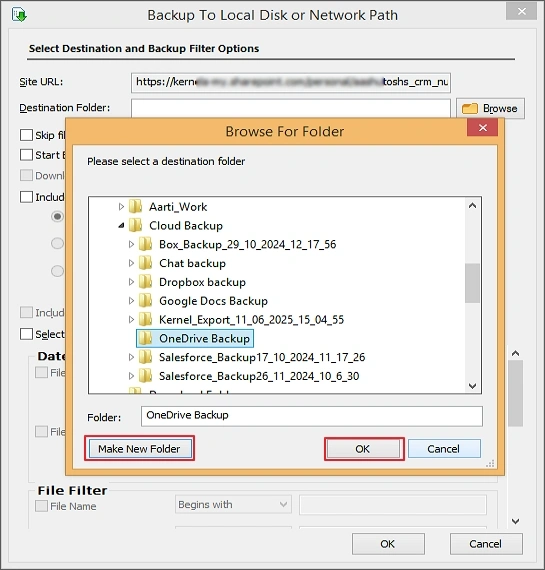
Task: Click the backup app icon in title bar
Action: click(x=19, y=15)
